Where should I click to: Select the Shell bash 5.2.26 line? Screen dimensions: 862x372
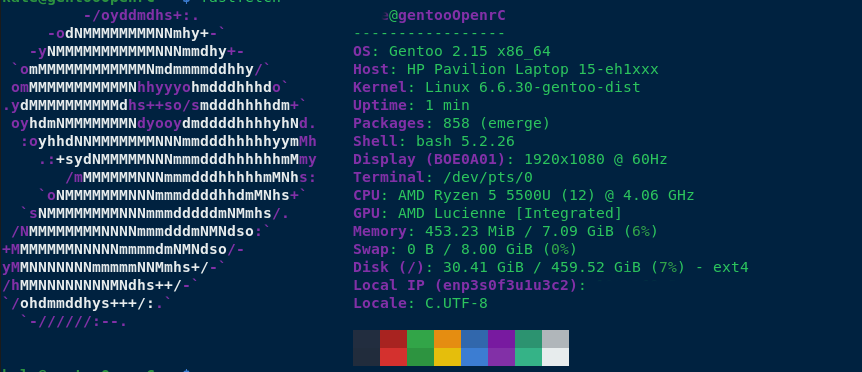[x=433, y=141]
